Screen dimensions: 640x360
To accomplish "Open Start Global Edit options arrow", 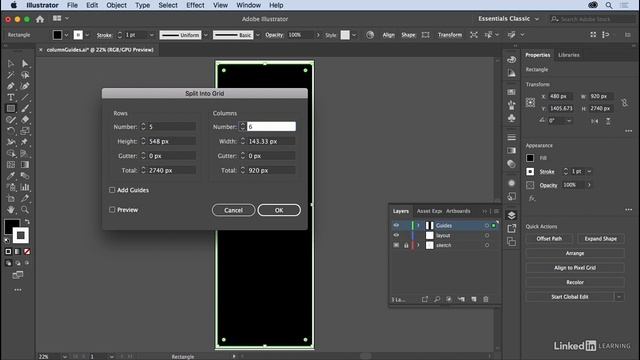I will click(x=619, y=297).
